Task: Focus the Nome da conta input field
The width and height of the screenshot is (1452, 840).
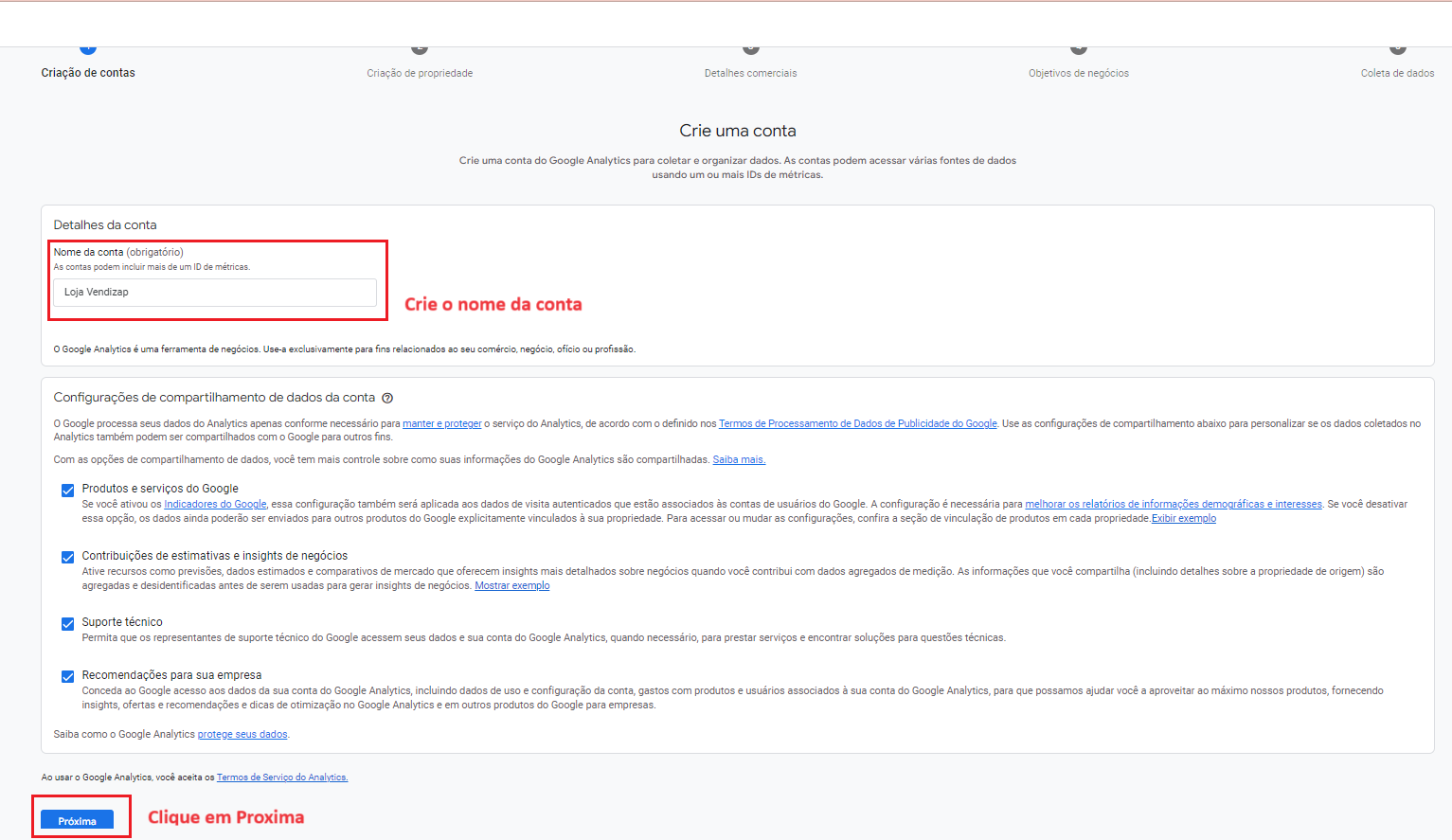Action: [215, 293]
